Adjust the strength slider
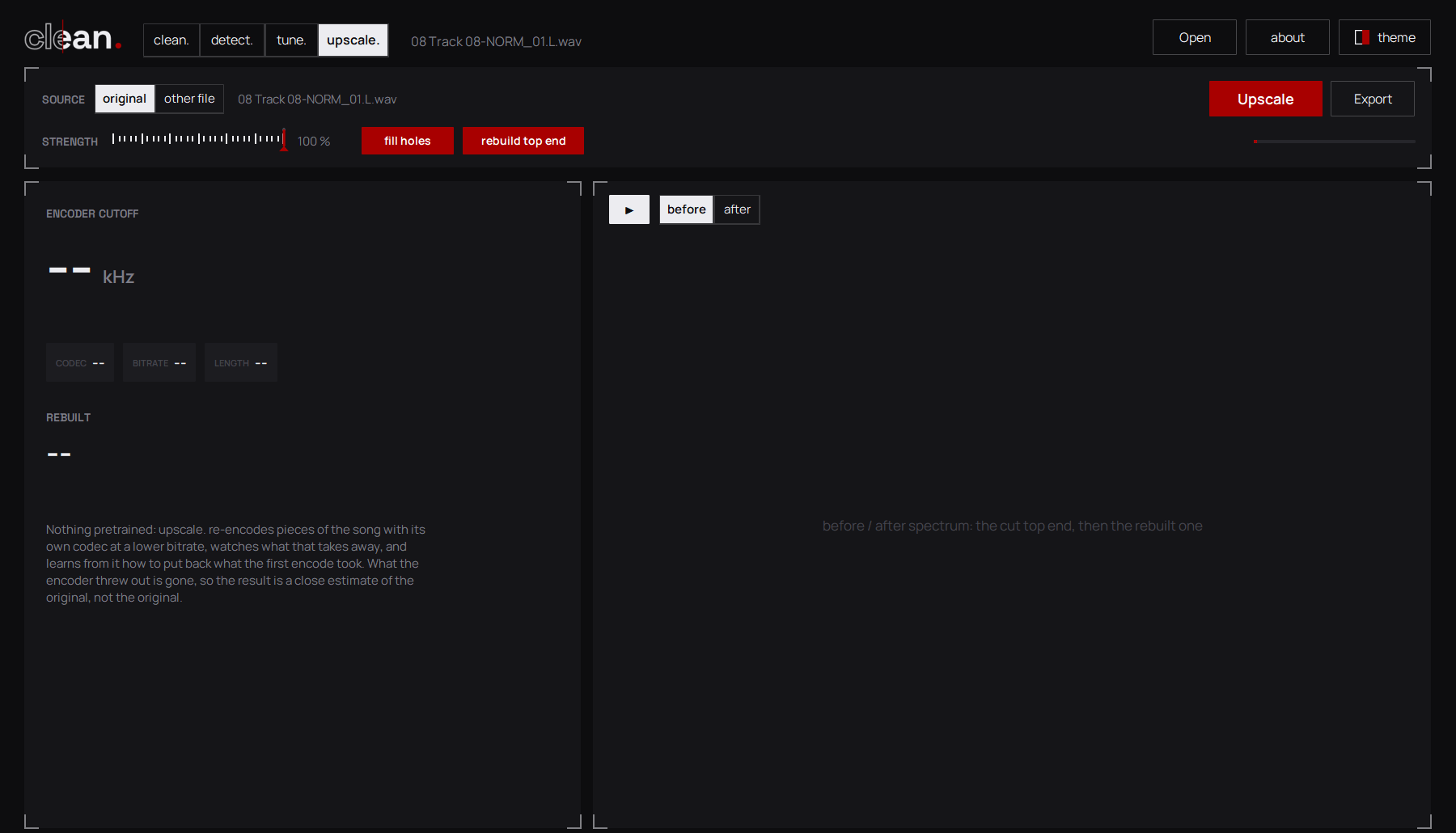The image size is (1456, 833). click(x=199, y=140)
